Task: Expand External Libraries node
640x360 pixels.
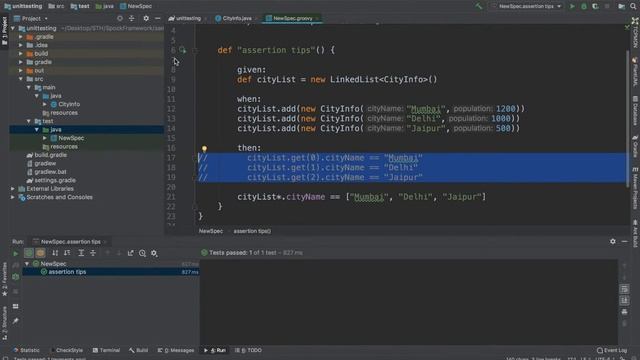Action: point(13,189)
